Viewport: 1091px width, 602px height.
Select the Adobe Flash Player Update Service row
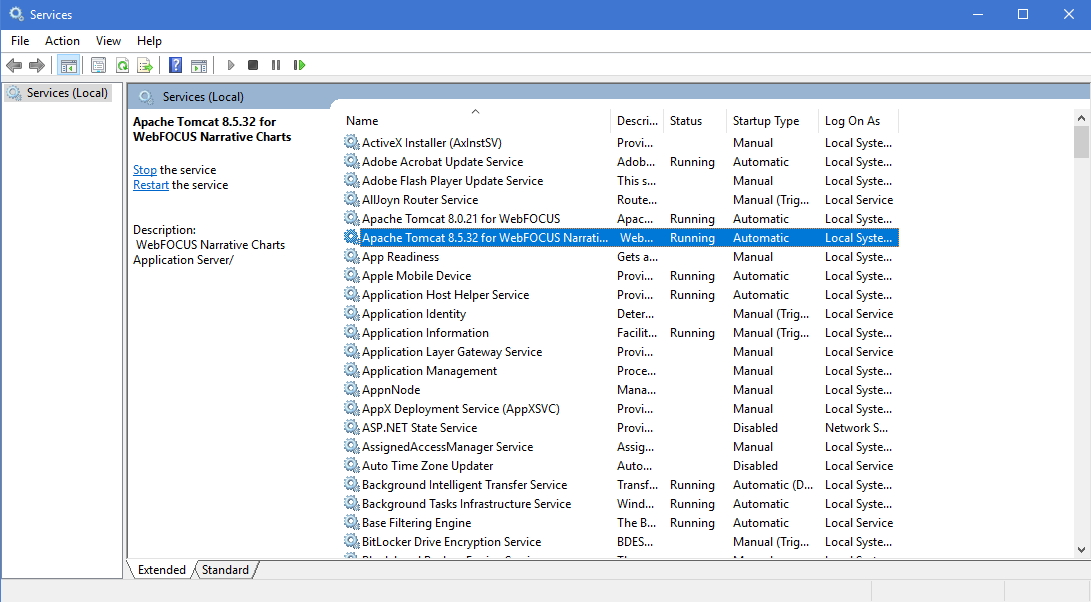point(621,181)
